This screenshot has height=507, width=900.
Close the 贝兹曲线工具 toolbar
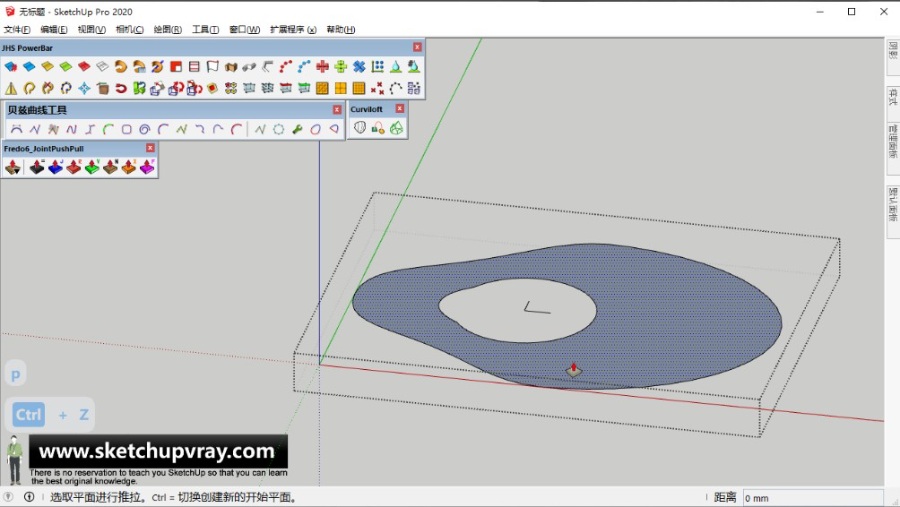click(337, 109)
